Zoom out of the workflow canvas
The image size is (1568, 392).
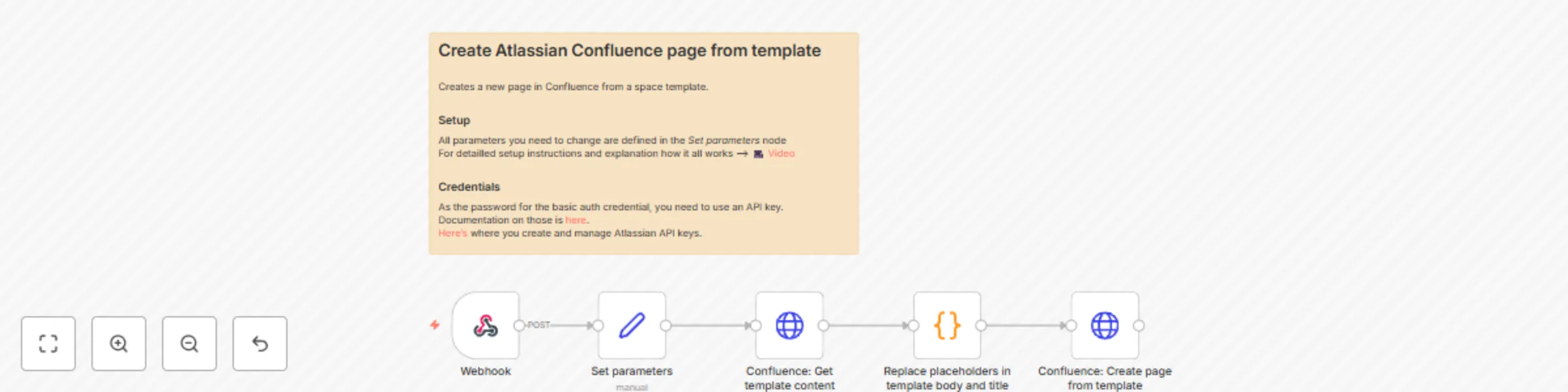tap(189, 344)
